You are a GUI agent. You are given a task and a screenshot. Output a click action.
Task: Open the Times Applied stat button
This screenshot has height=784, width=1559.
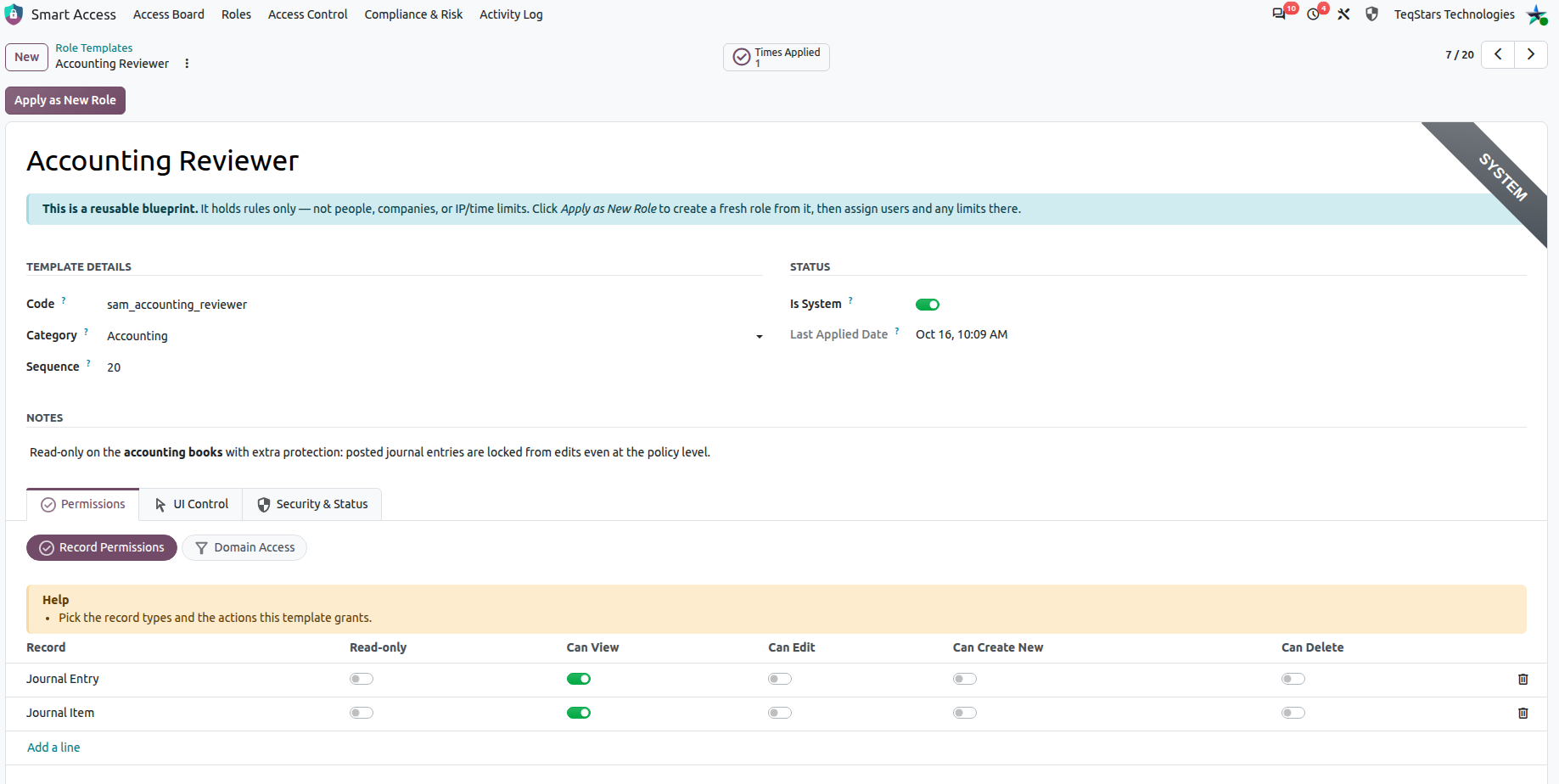776,57
